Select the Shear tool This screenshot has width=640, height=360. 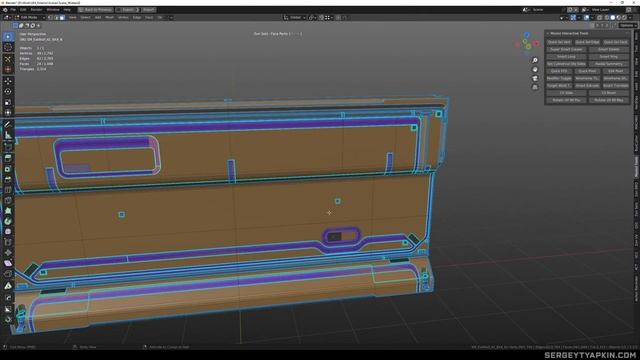8,264
